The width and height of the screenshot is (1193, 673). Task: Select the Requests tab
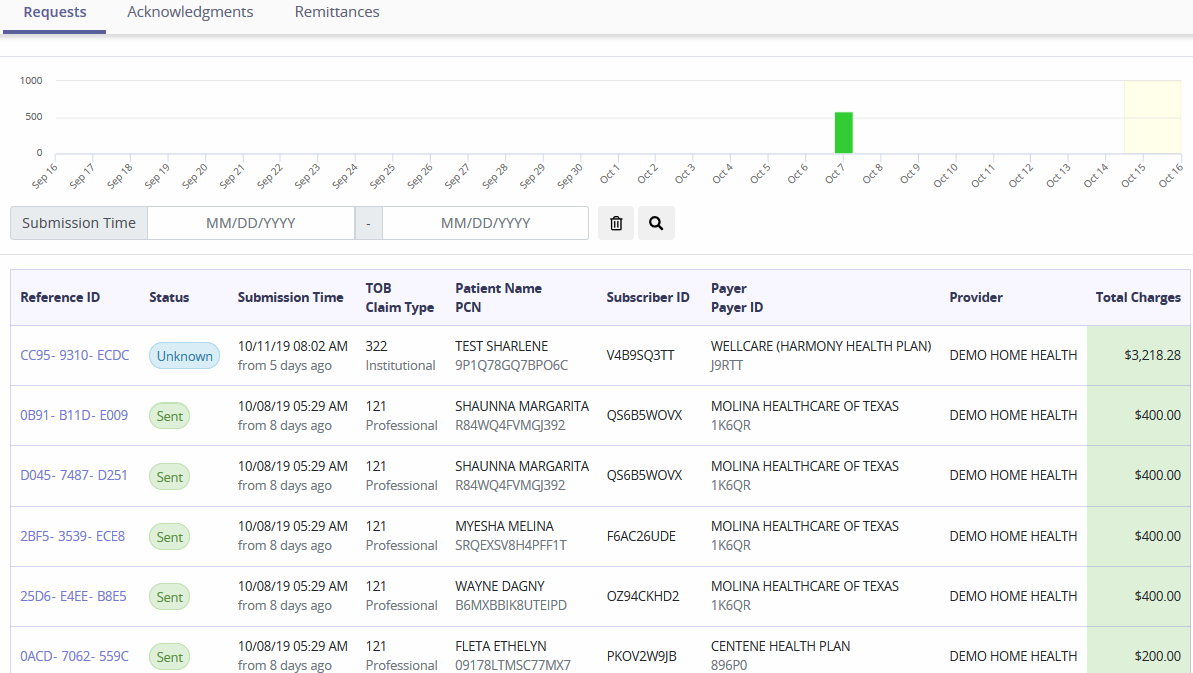tap(54, 12)
